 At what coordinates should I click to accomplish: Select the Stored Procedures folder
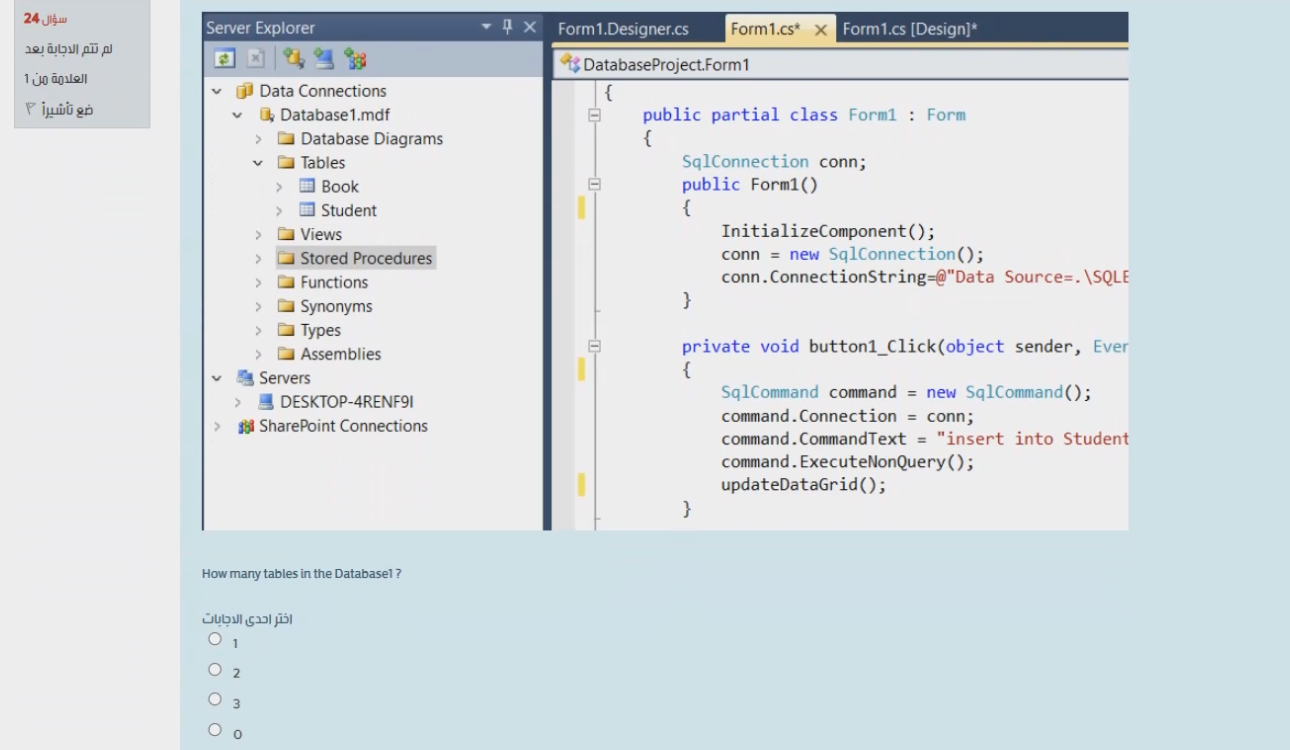365,258
